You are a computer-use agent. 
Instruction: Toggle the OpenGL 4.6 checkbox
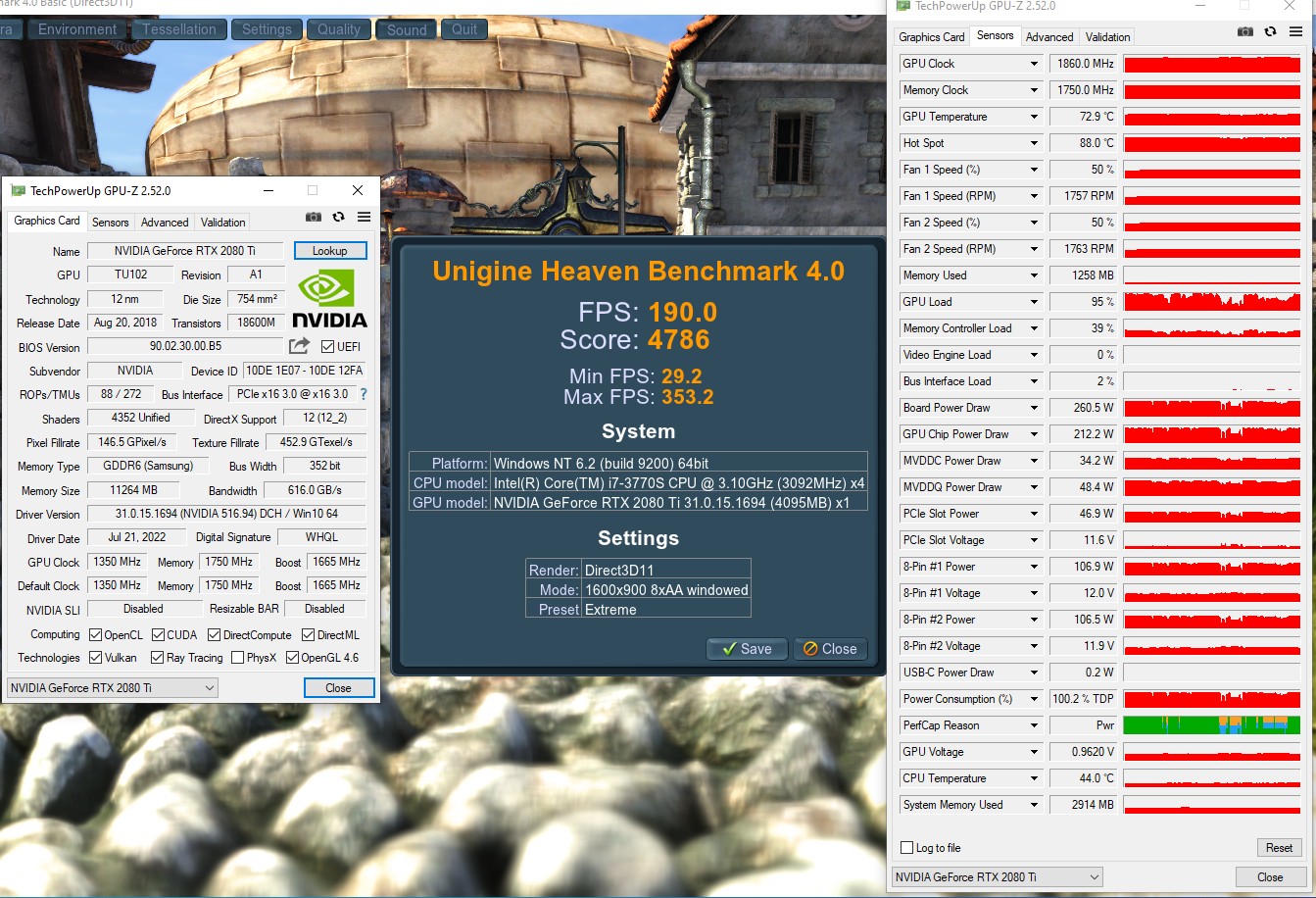pyautogui.click(x=292, y=657)
